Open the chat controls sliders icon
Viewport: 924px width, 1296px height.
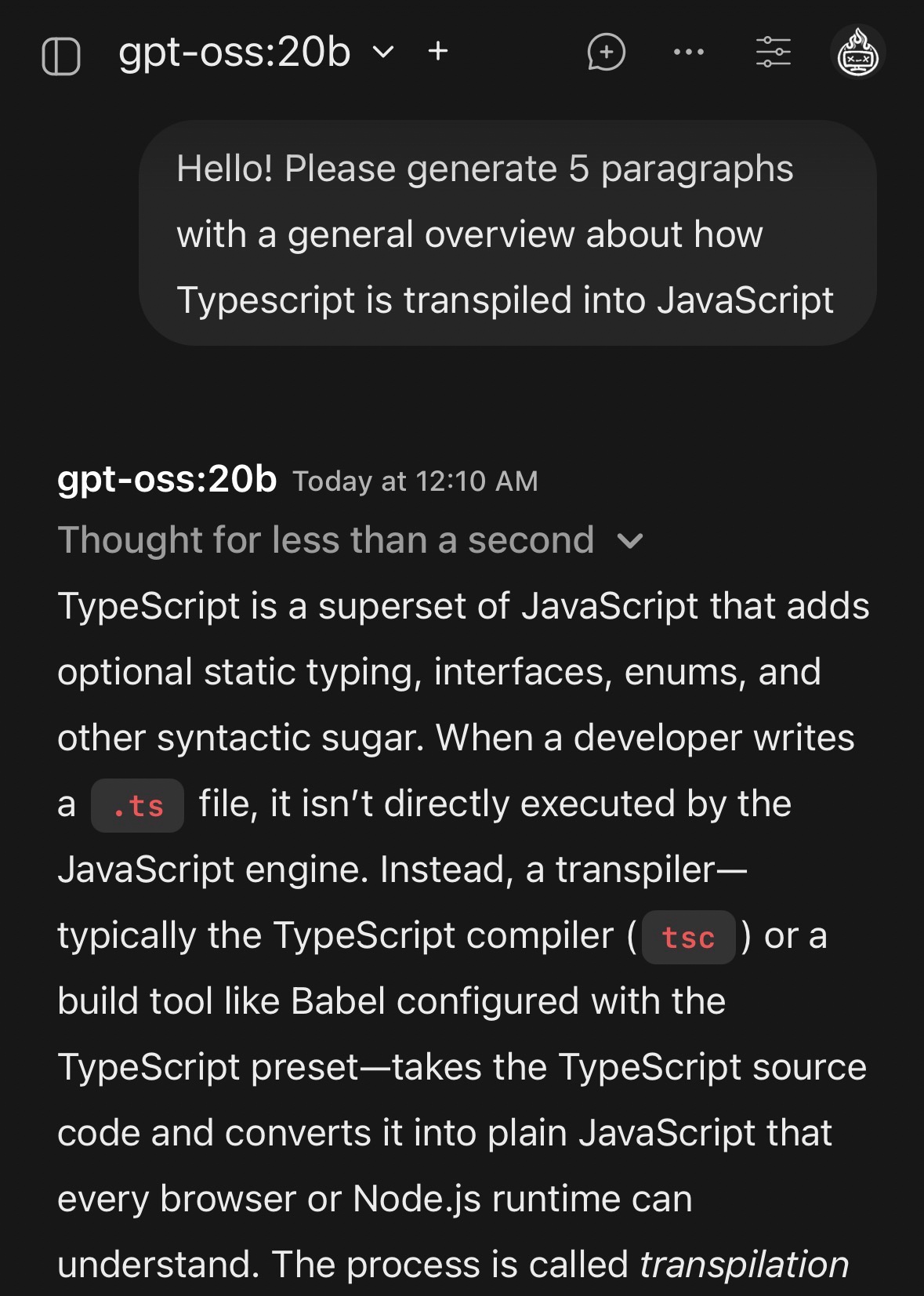click(773, 53)
